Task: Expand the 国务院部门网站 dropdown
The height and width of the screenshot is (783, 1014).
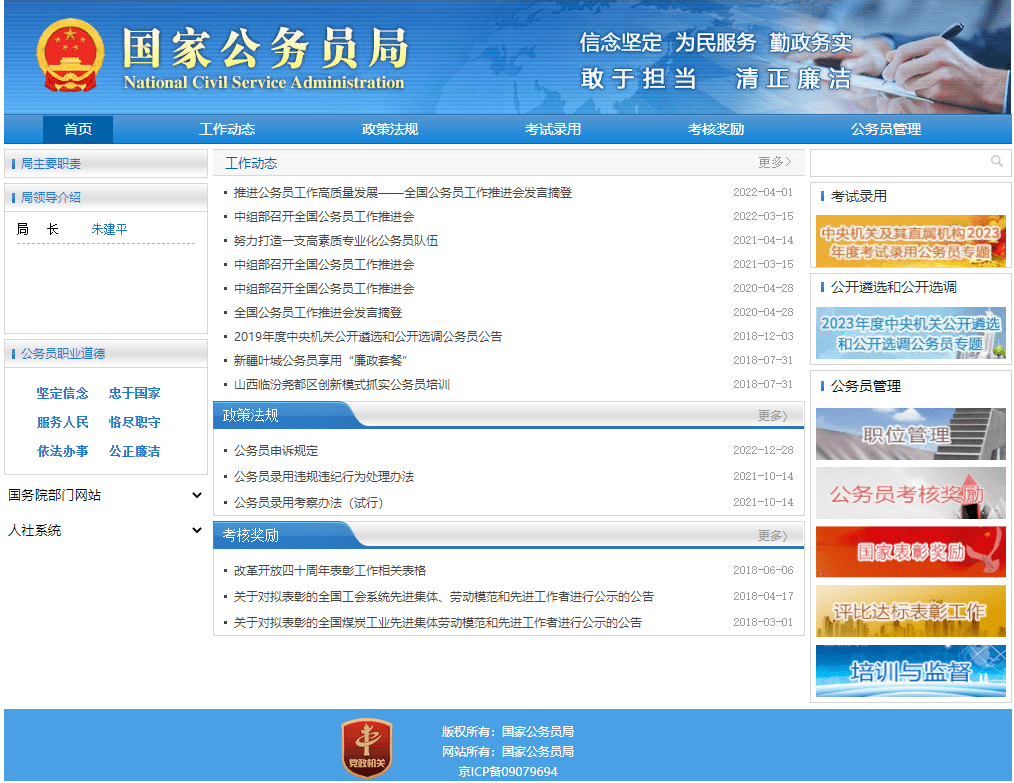Action: coord(105,495)
